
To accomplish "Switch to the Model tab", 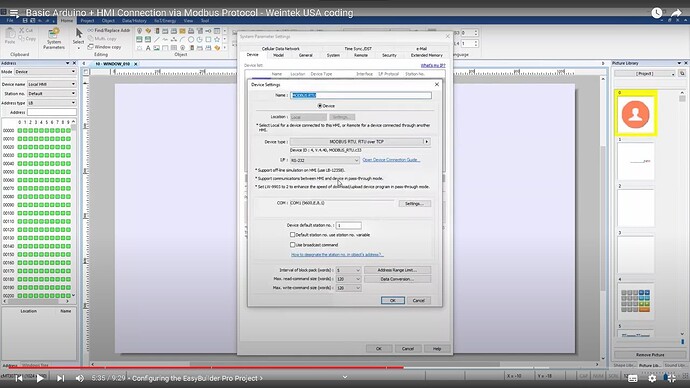I will point(278,55).
